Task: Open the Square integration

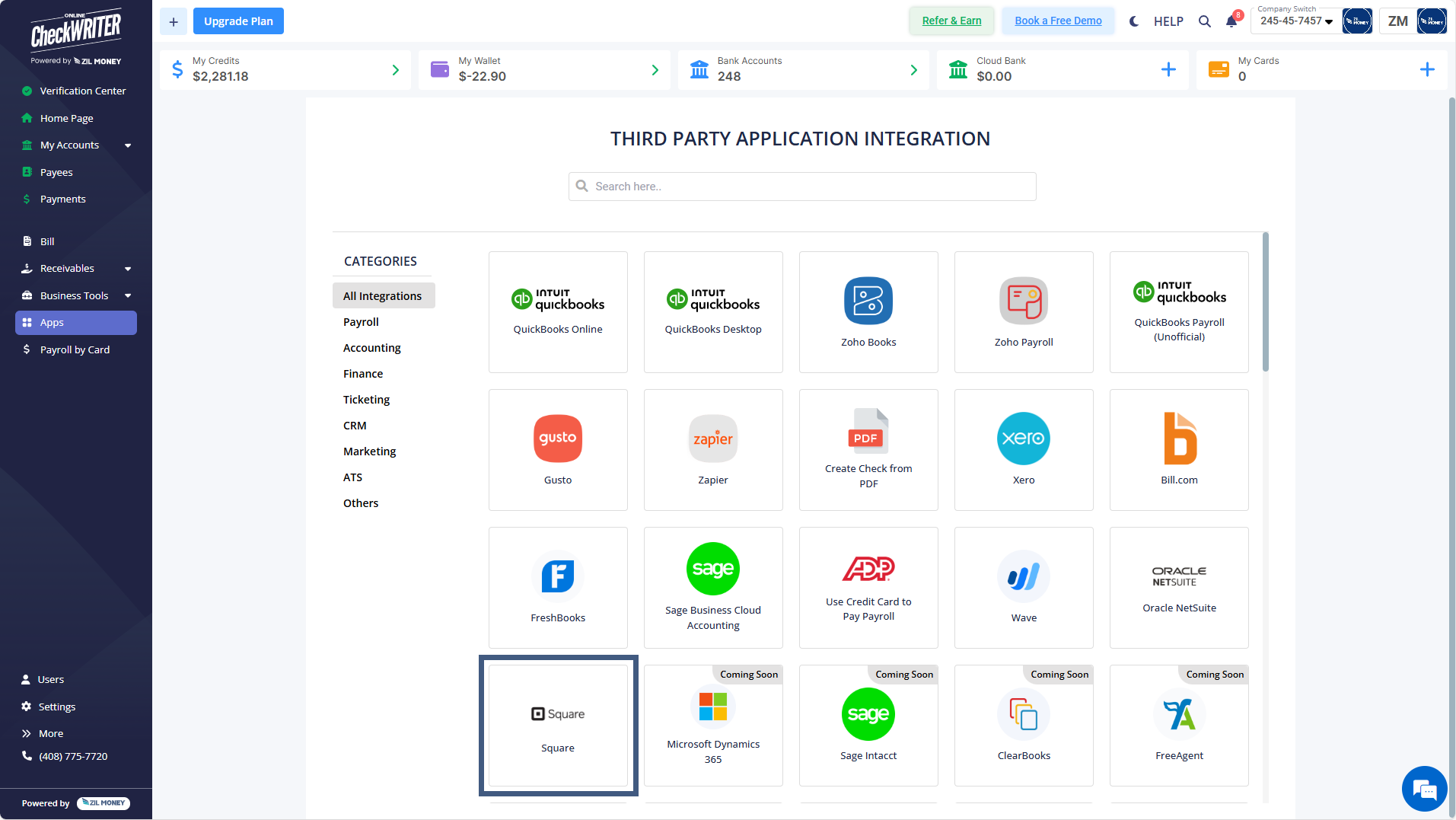Action: (x=558, y=725)
